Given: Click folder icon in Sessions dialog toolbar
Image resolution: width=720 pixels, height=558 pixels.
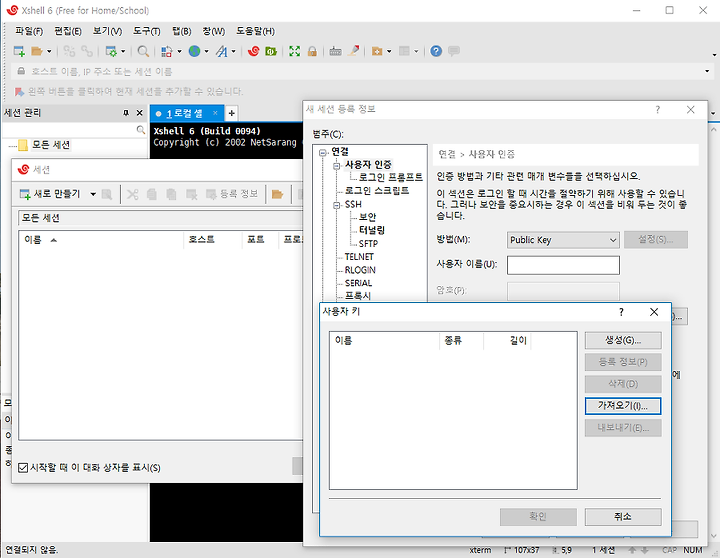Looking at the screenshot, I should 277,194.
